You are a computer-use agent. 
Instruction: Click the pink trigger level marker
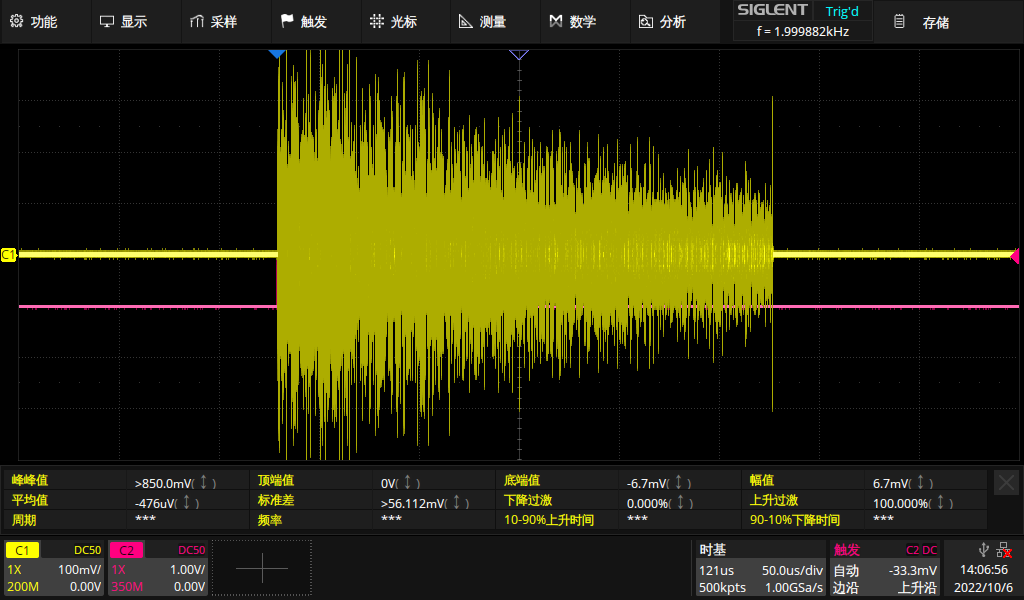tap(1014, 255)
